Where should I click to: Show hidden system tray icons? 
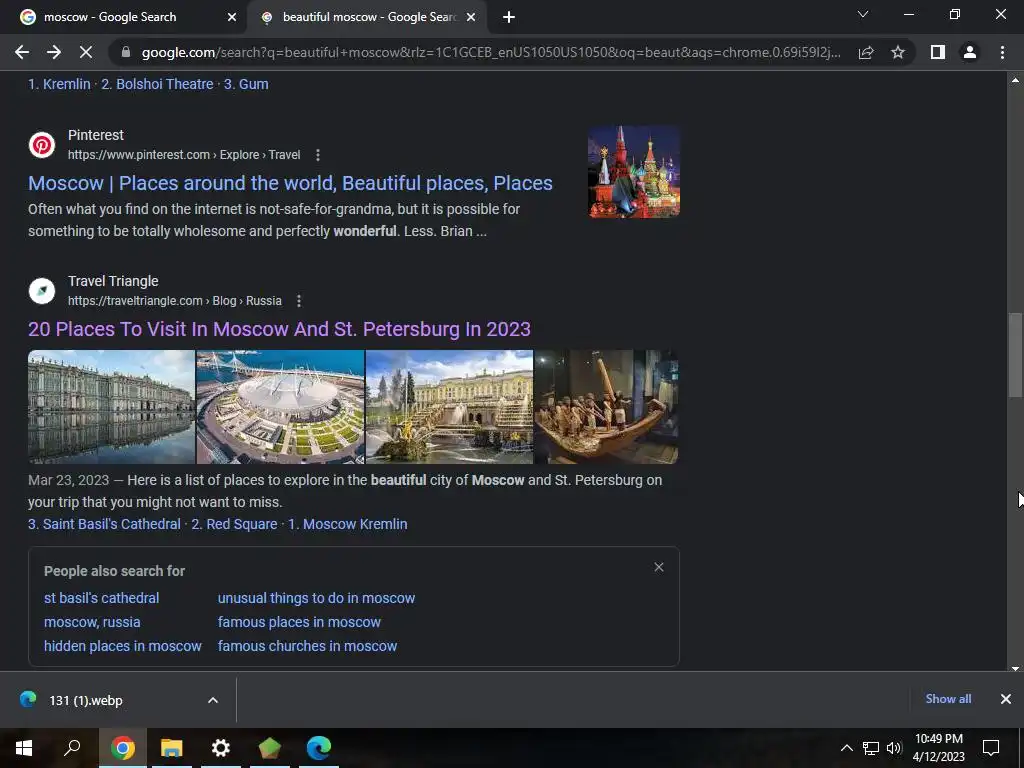846,748
